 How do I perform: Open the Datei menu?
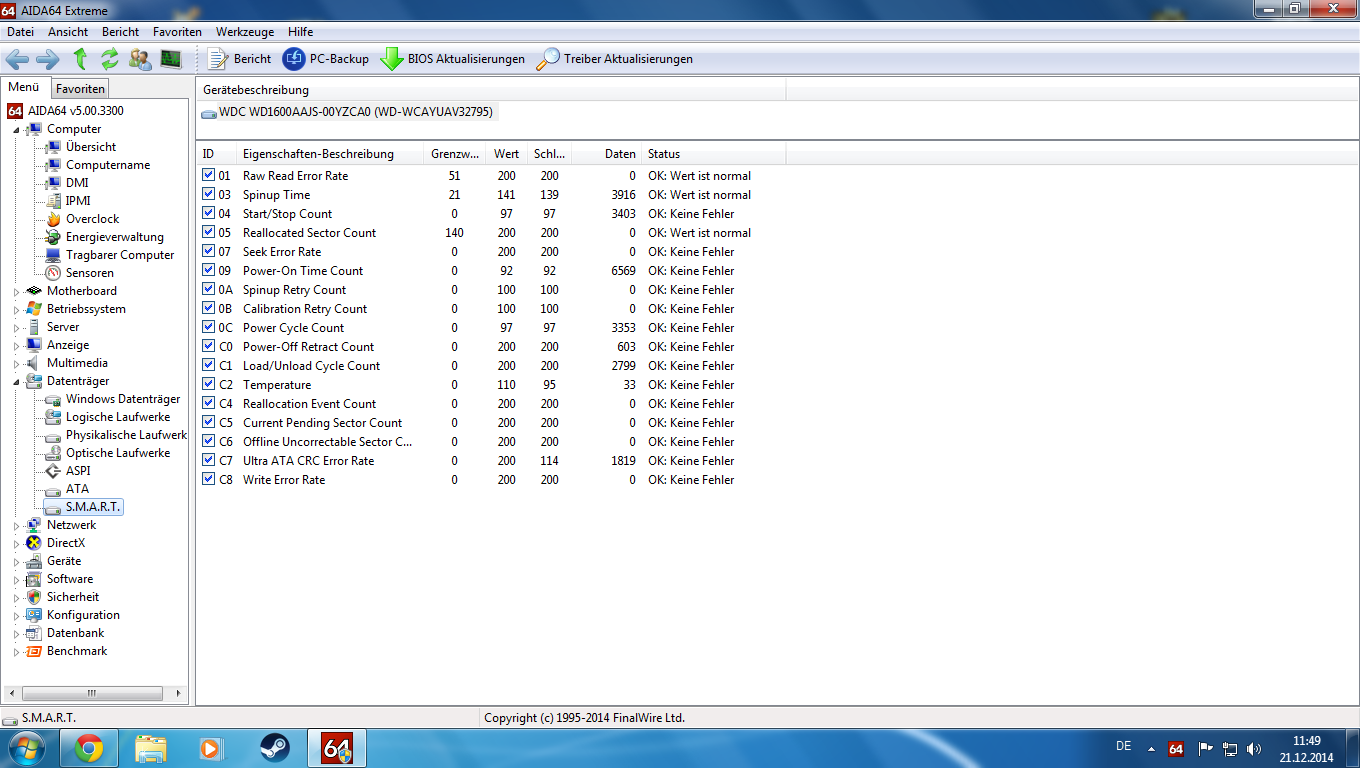pos(20,32)
